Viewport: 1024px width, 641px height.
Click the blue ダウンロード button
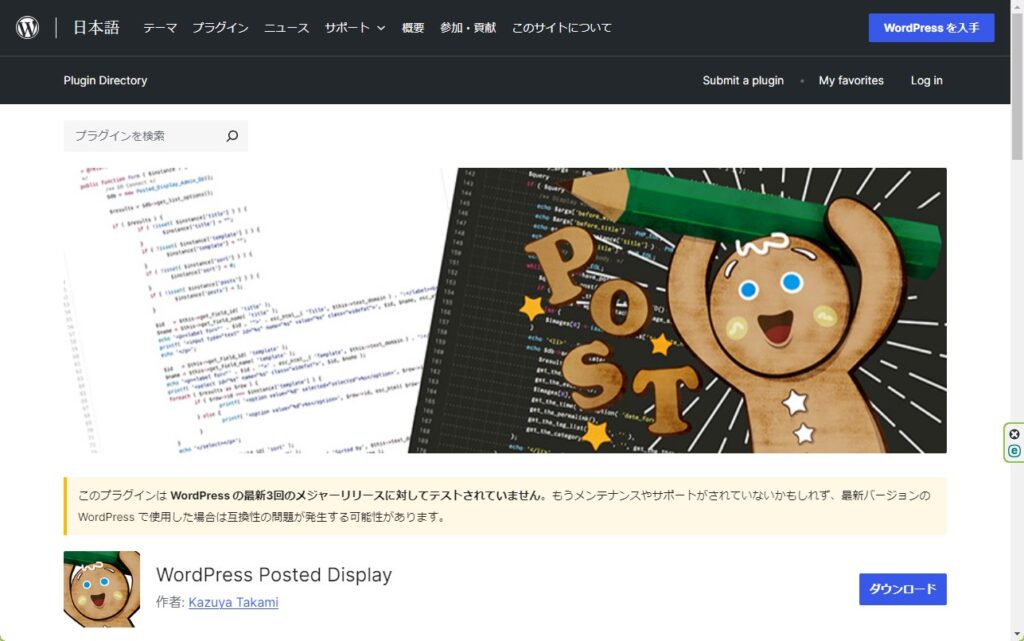click(902, 589)
